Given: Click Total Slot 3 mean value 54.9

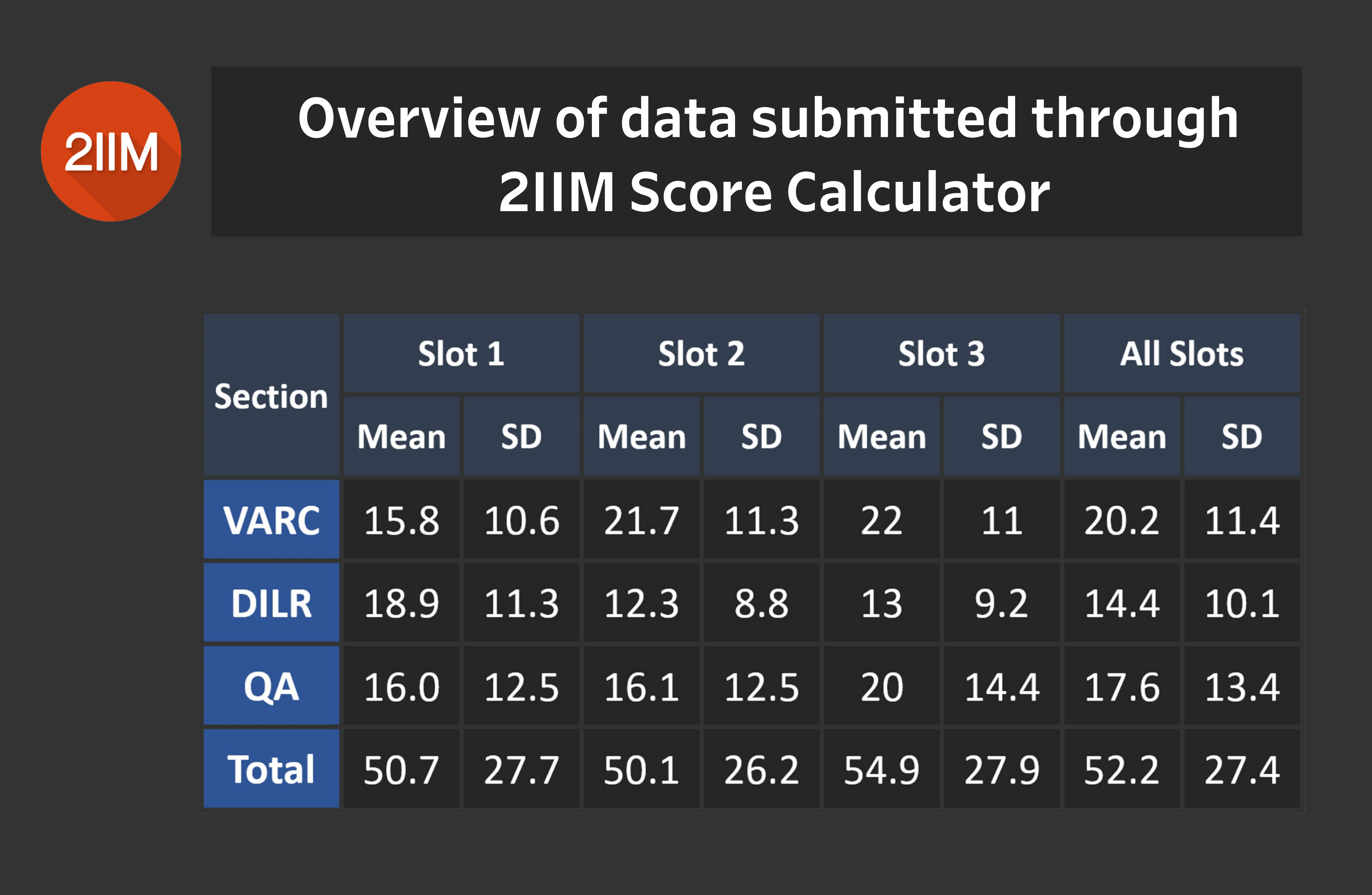Looking at the screenshot, I should pyautogui.click(x=881, y=769).
